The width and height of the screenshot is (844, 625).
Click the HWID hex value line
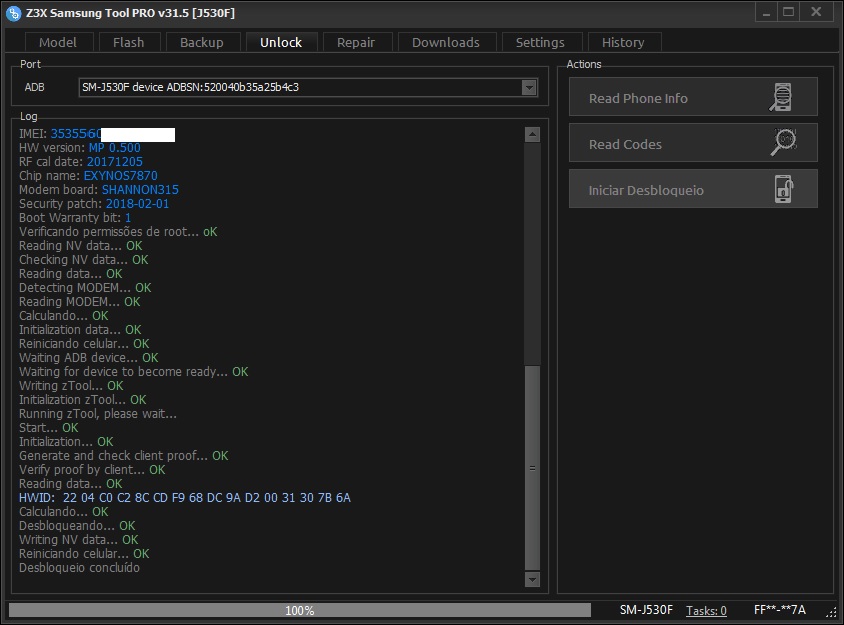click(185, 497)
